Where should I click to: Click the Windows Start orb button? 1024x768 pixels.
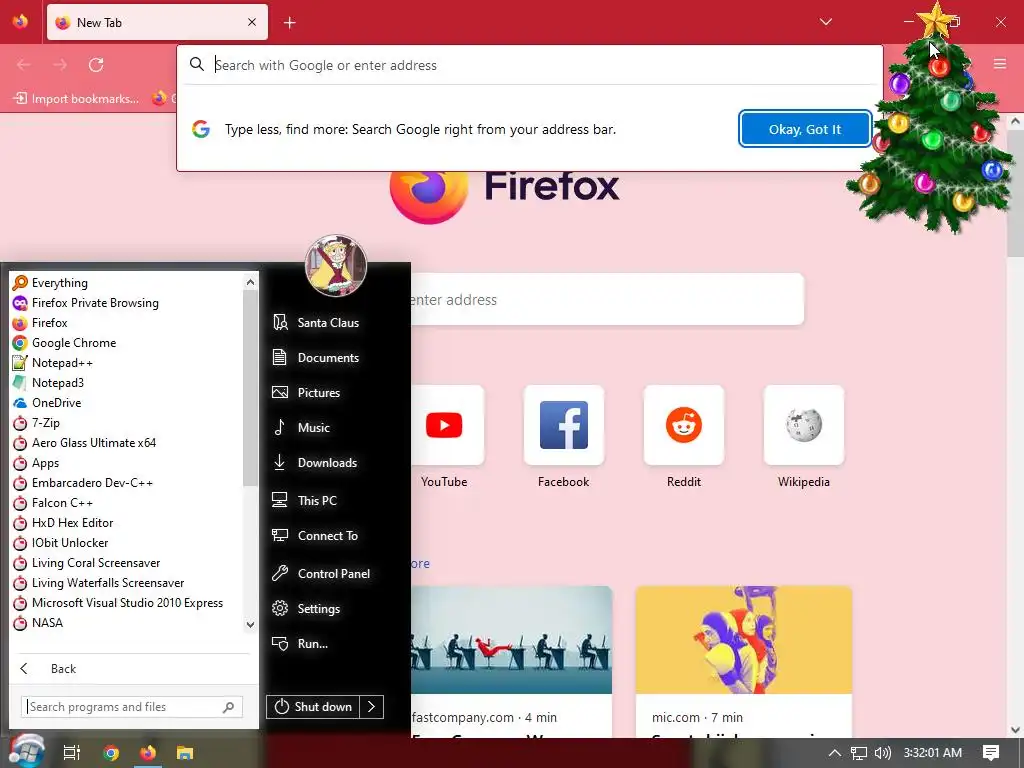pyautogui.click(x=26, y=752)
